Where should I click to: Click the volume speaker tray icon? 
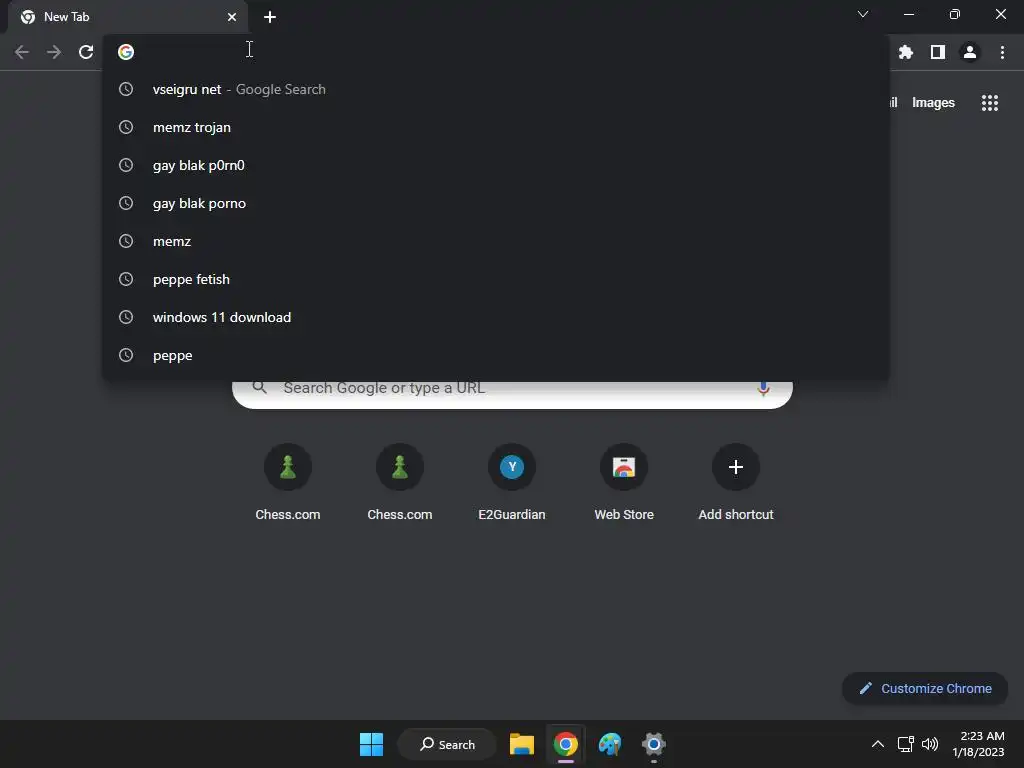(x=929, y=744)
